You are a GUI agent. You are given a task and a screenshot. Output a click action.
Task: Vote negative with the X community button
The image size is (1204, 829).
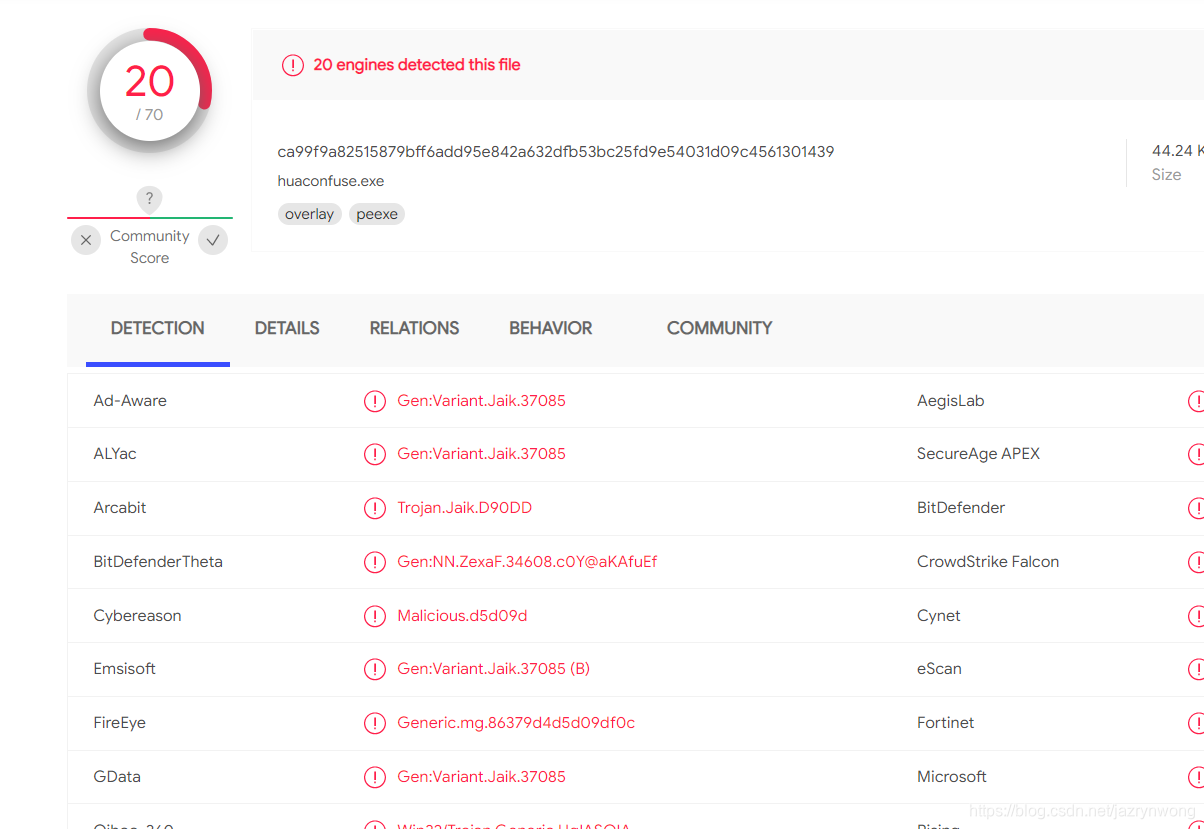tap(86, 240)
